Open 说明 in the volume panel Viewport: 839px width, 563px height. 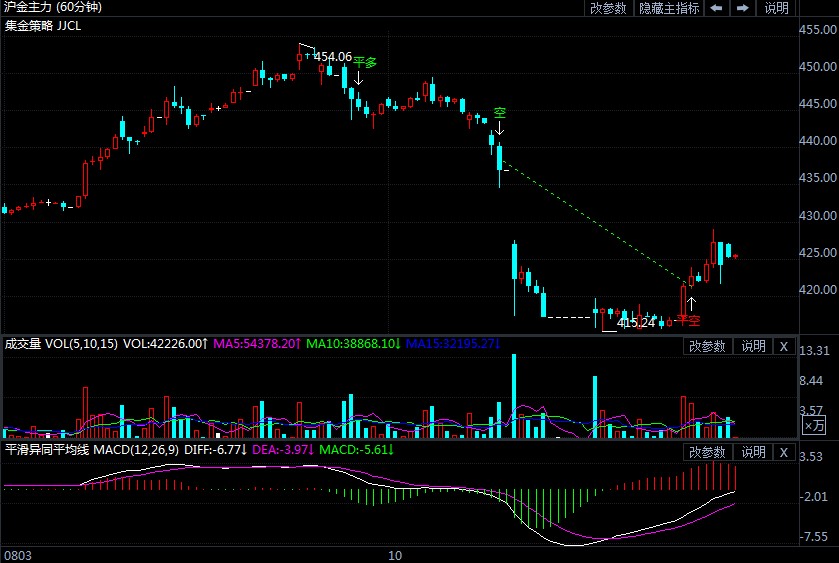pyautogui.click(x=753, y=346)
